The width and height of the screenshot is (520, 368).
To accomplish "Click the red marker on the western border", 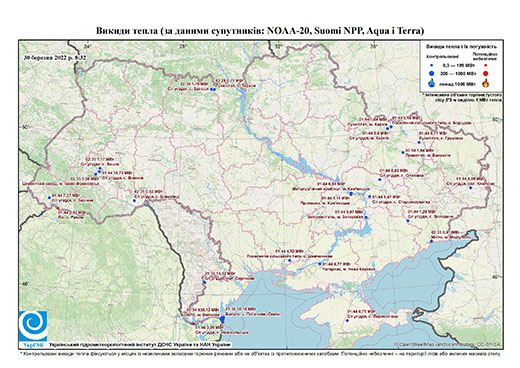I will 58,208.
